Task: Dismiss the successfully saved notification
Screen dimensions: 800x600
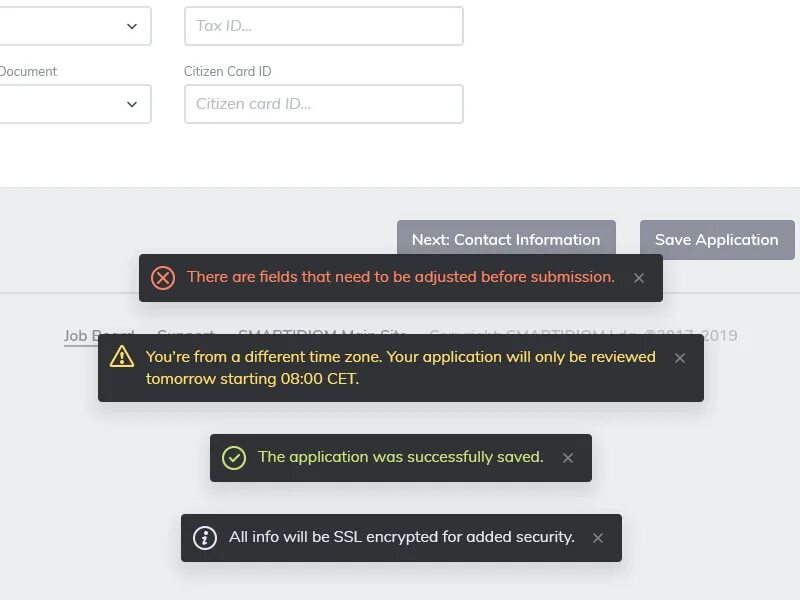Action: (568, 458)
